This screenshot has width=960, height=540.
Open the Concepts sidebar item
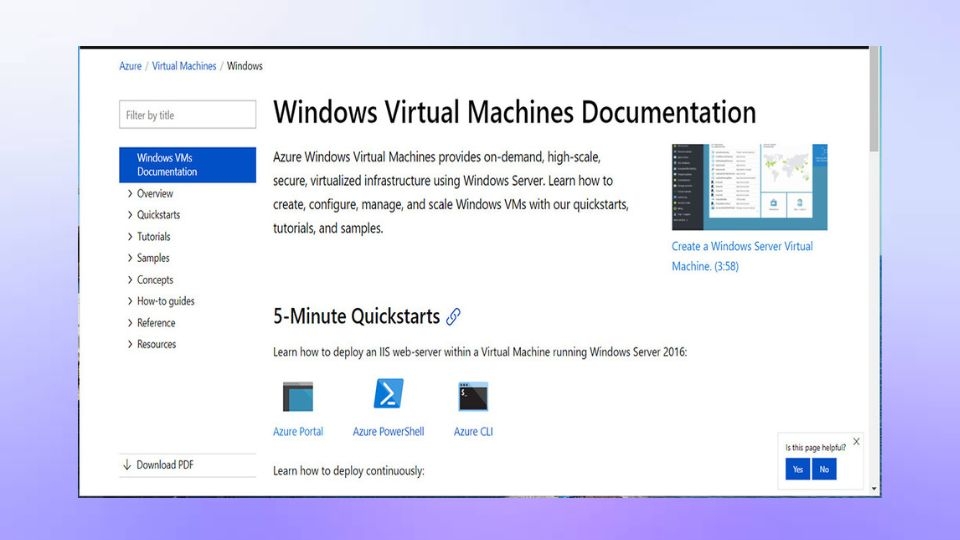coord(155,280)
